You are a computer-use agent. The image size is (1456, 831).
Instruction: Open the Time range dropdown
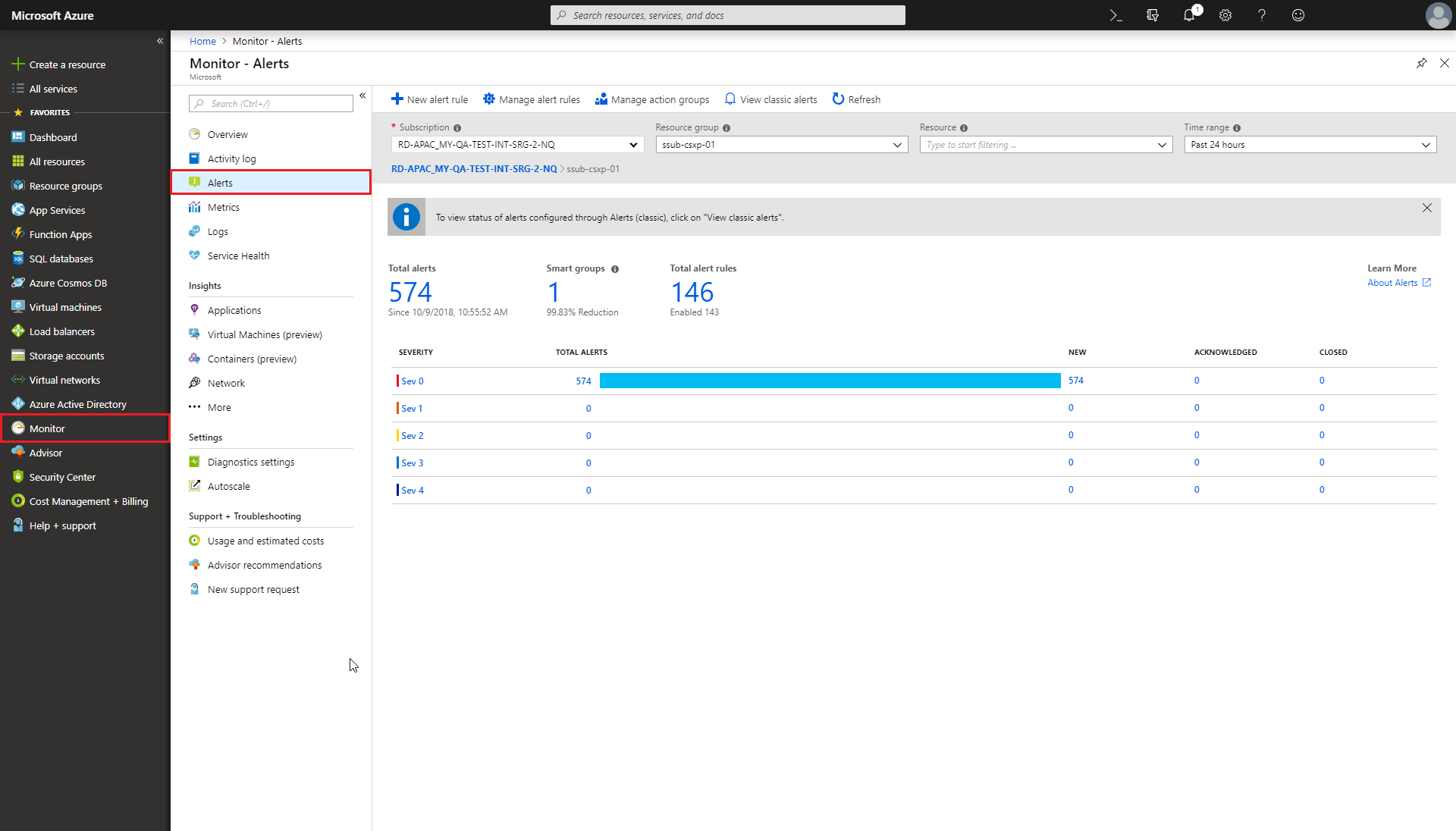click(x=1310, y=145)
